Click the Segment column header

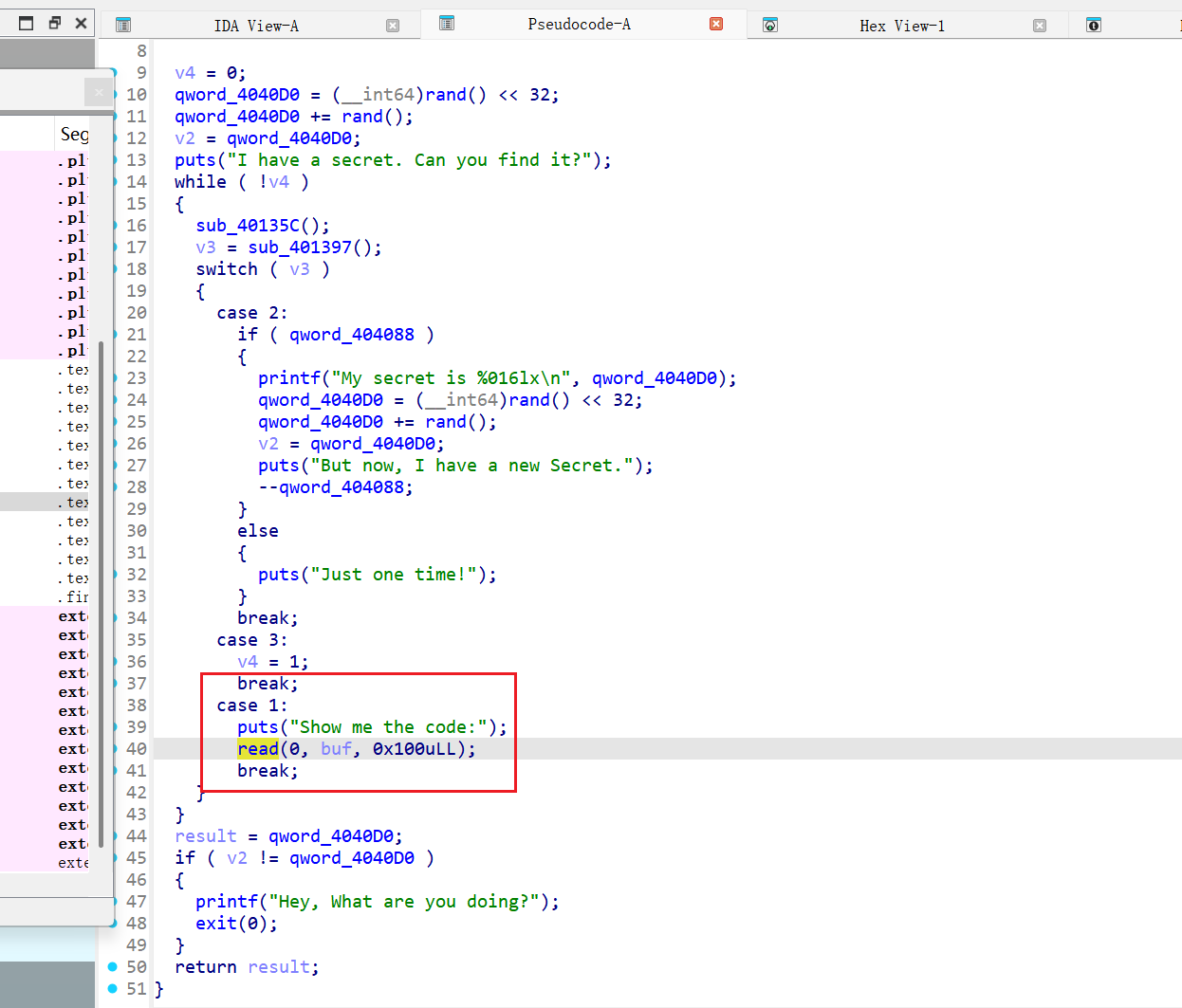tap(74, 135)
